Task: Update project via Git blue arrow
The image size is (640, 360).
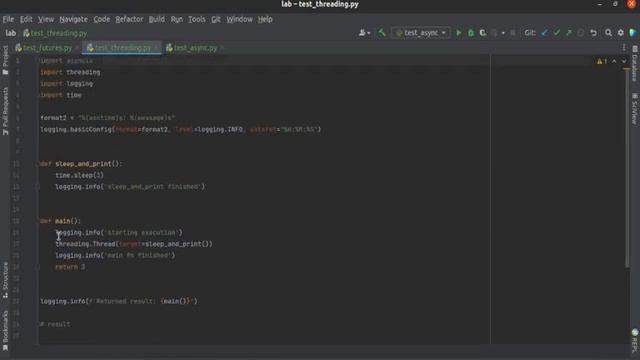Action: [x=544, y=33]
